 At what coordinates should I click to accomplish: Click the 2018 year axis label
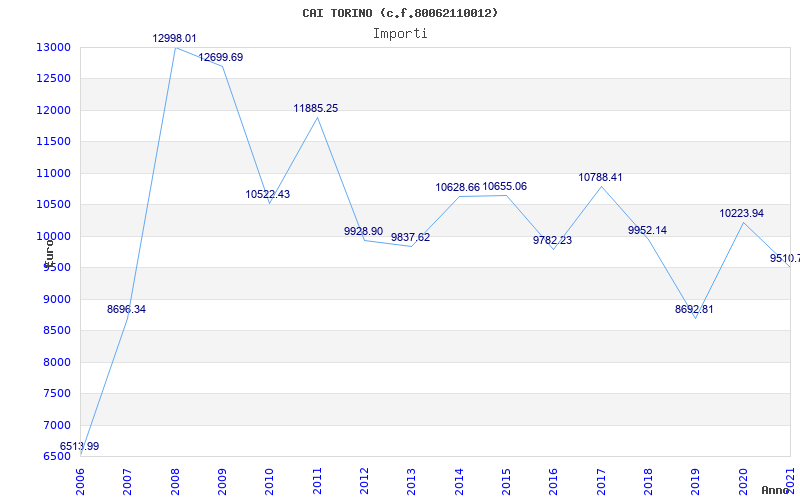pyautogui.click(x=648, y=481)
